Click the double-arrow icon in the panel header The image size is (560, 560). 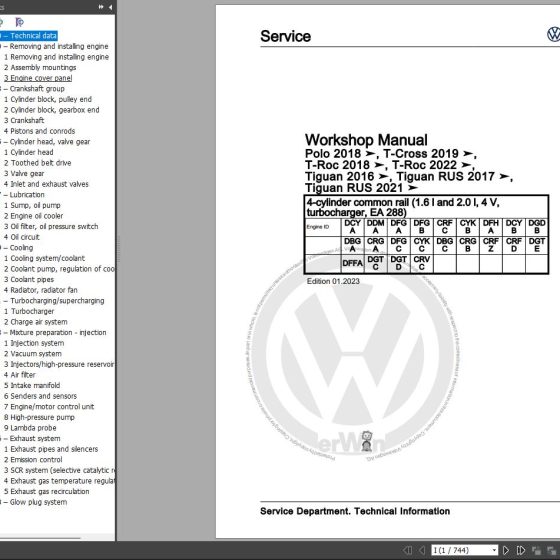(x=101, y=7)
